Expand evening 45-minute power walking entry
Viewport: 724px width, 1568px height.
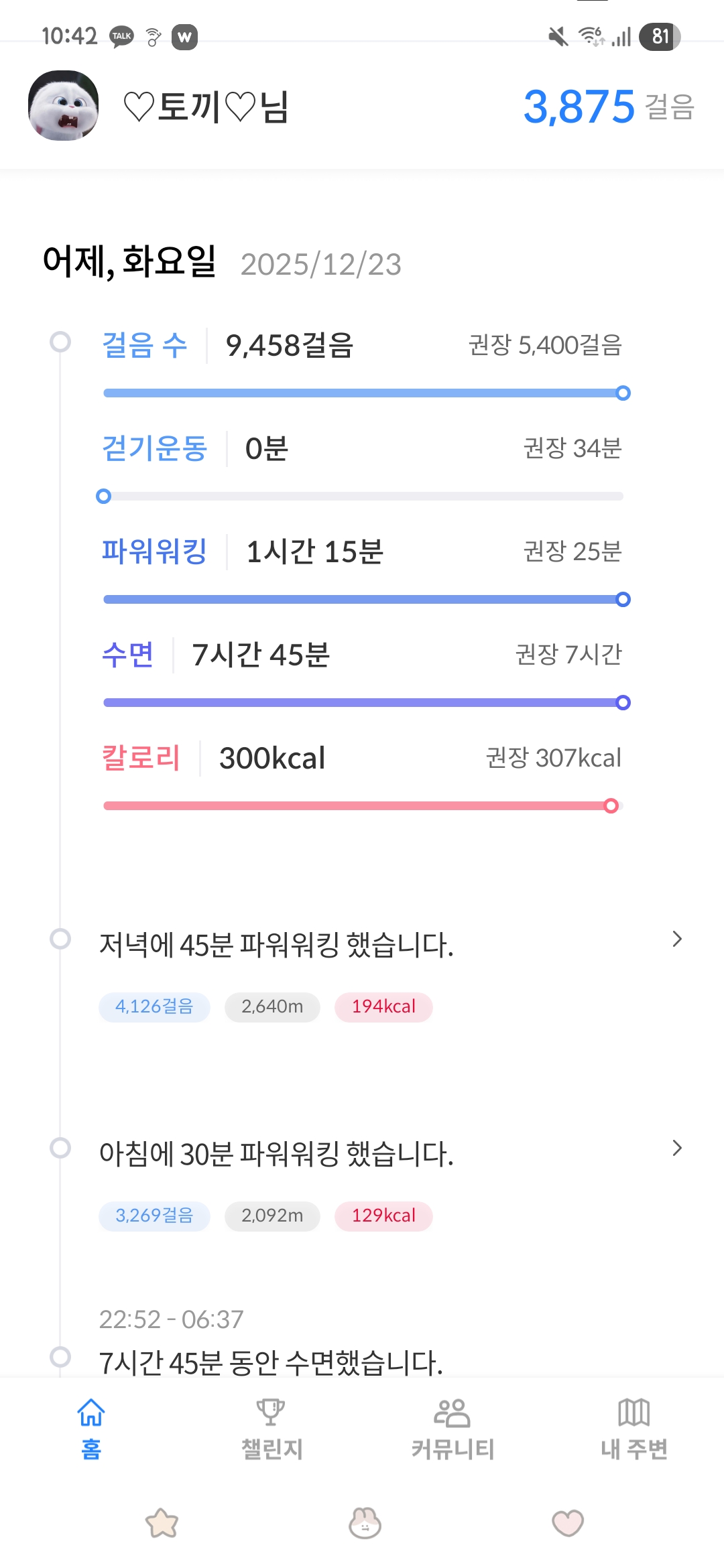click(x=676, y=939)
